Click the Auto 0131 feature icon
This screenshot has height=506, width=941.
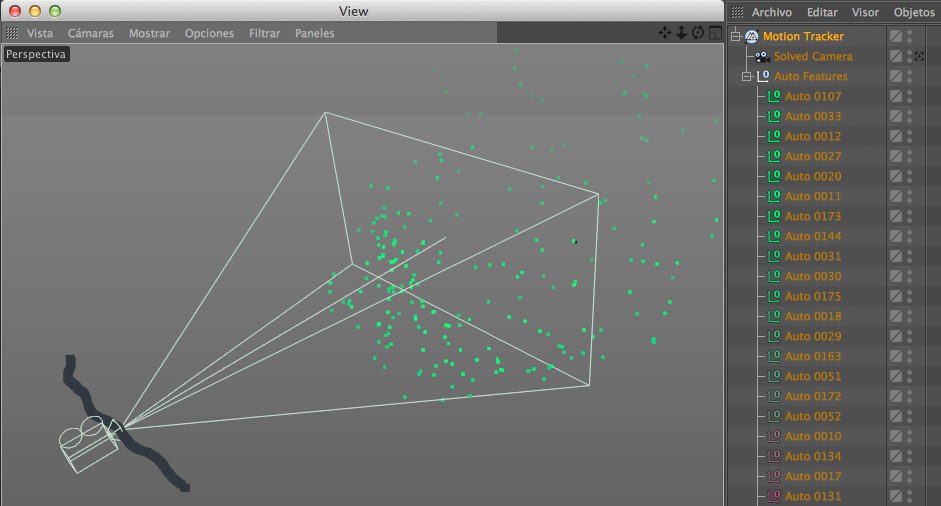(x=774, y=496)
